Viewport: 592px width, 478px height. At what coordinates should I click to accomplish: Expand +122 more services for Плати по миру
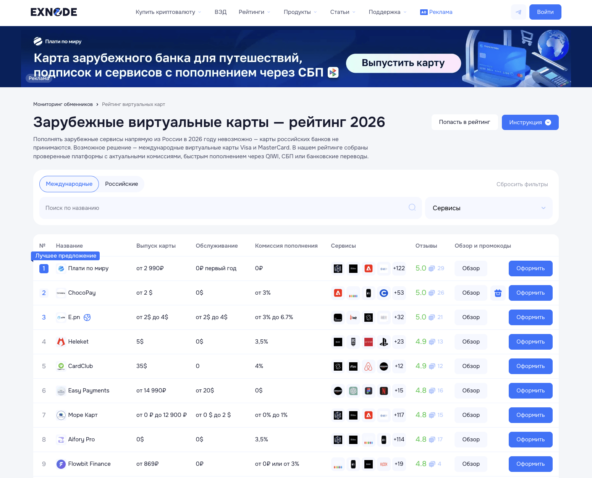[x=399, y=268]
